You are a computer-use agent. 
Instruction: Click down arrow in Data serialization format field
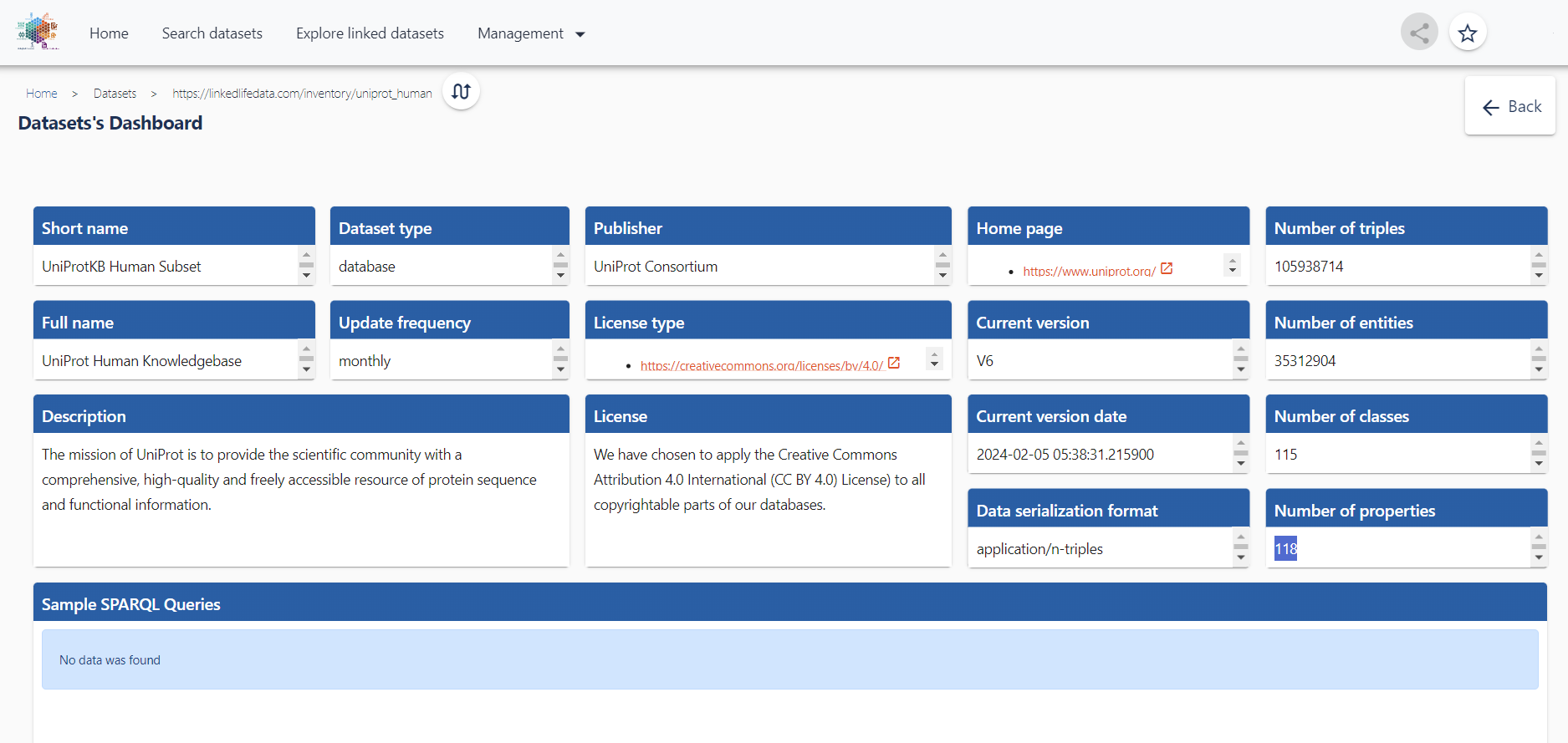1241,558
